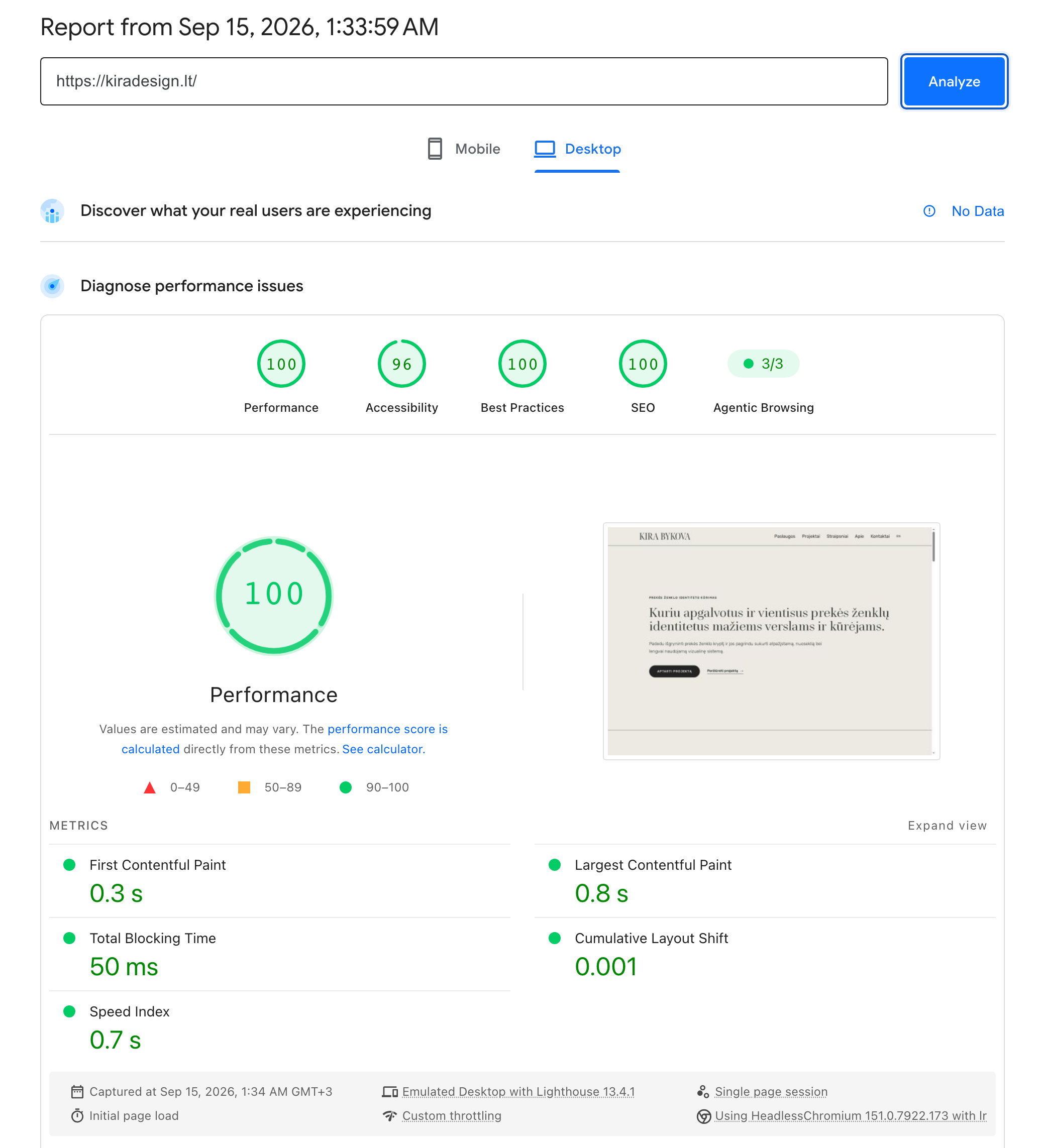
Task: Click the real users experience icon
Action: (x=52, y=211)
